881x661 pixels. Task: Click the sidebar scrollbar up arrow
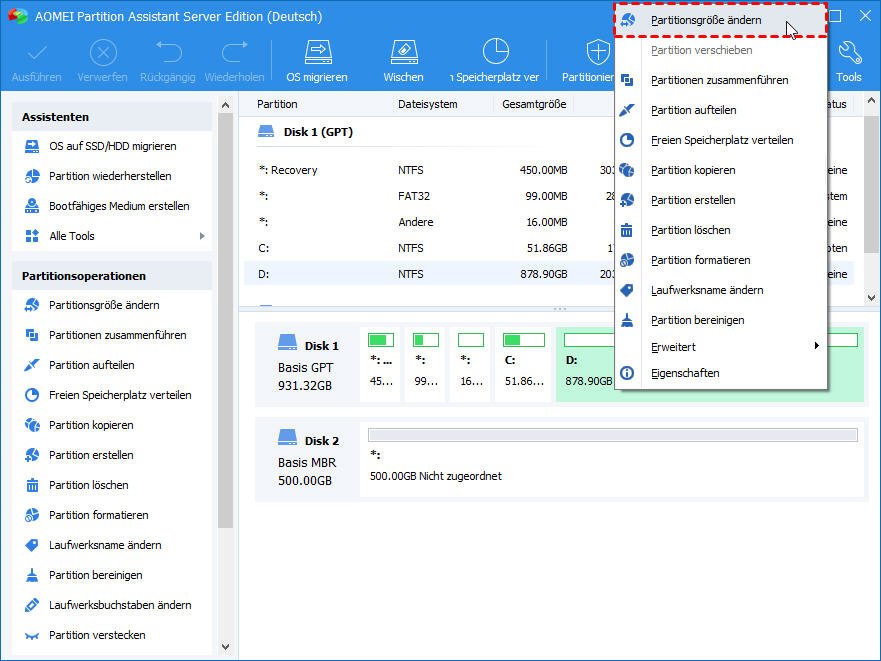(x=225, y=105)
